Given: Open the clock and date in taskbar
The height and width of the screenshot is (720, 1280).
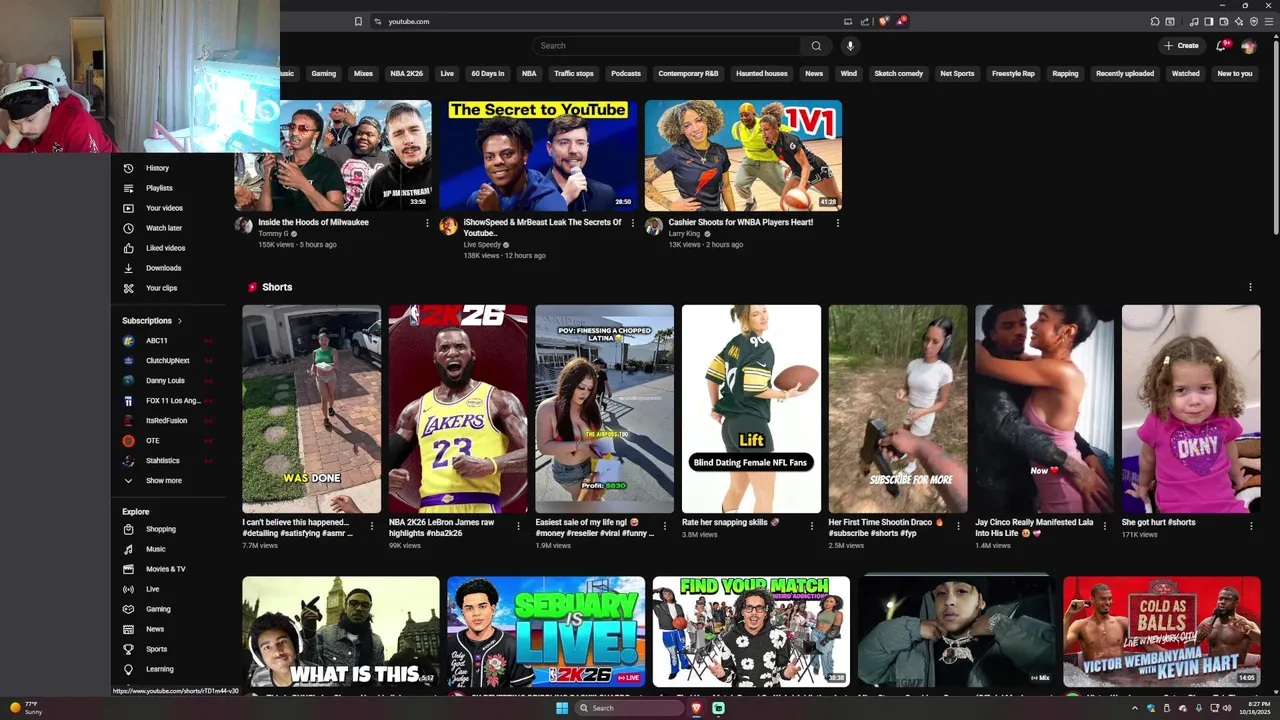Looking at the screenshot, I should (1255, 708).
